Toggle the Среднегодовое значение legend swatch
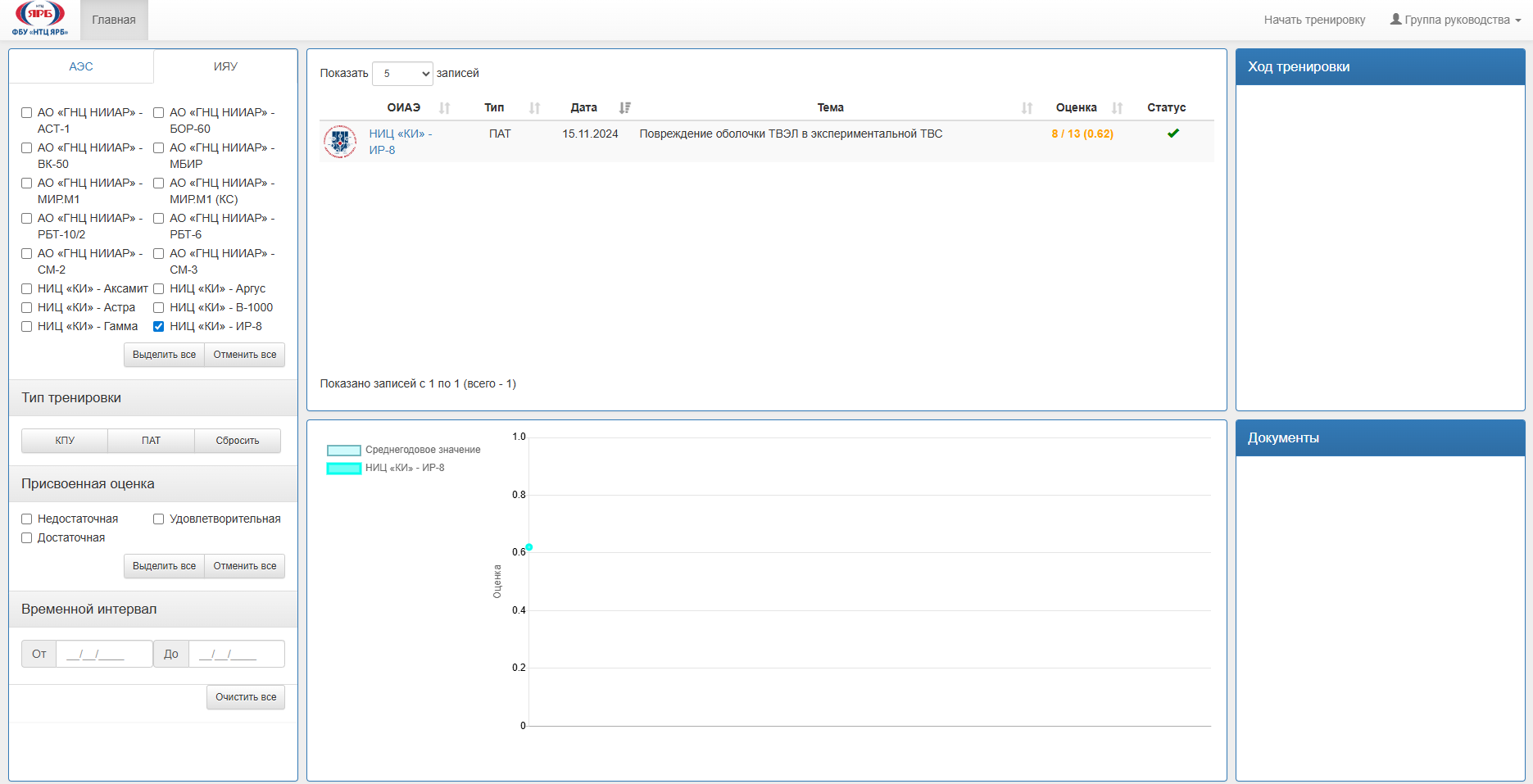Screen dimensions: 1533x784 (x=344, y=451)
